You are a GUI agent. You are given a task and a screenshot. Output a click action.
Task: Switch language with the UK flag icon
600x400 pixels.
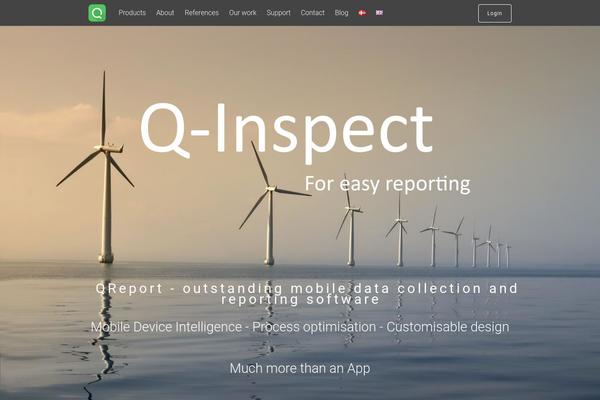pyautogui.click(x=379, y=13)
